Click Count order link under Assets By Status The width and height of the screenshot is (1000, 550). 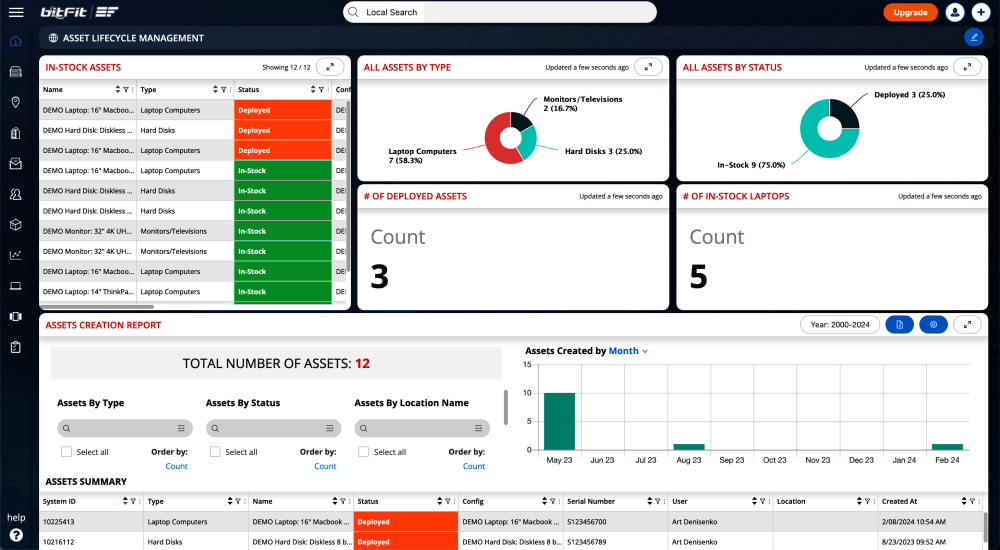(x=325, y=466)
